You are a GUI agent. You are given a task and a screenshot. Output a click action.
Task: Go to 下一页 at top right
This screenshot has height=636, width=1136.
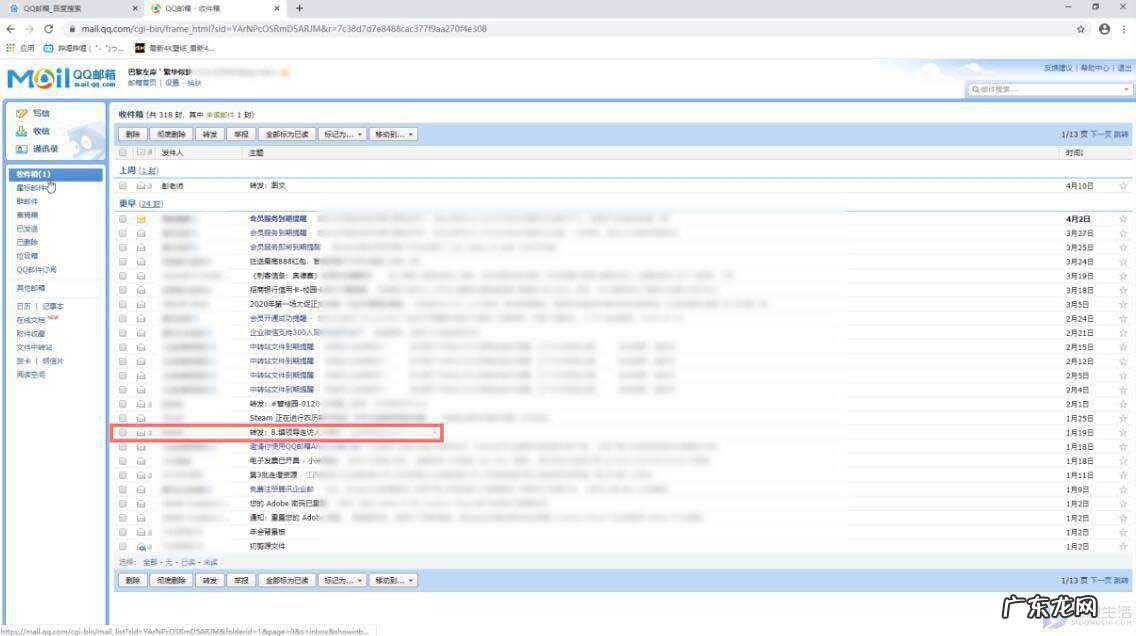pos(1099,134)
